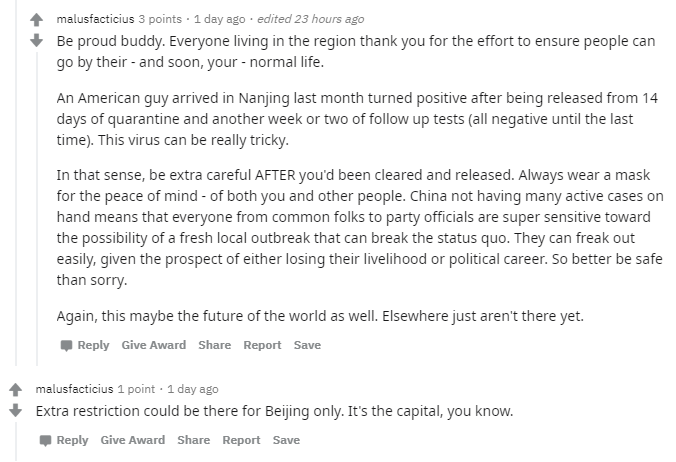Open malusfacticius profile from second comment
This screenshot has height=462, width=676.
[x=72, y=388]
